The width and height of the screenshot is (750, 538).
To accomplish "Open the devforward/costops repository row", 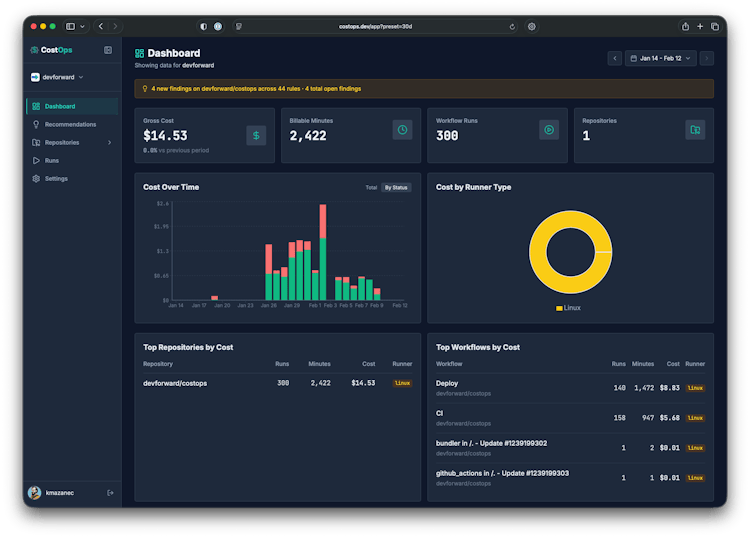I will click(175, 383).
